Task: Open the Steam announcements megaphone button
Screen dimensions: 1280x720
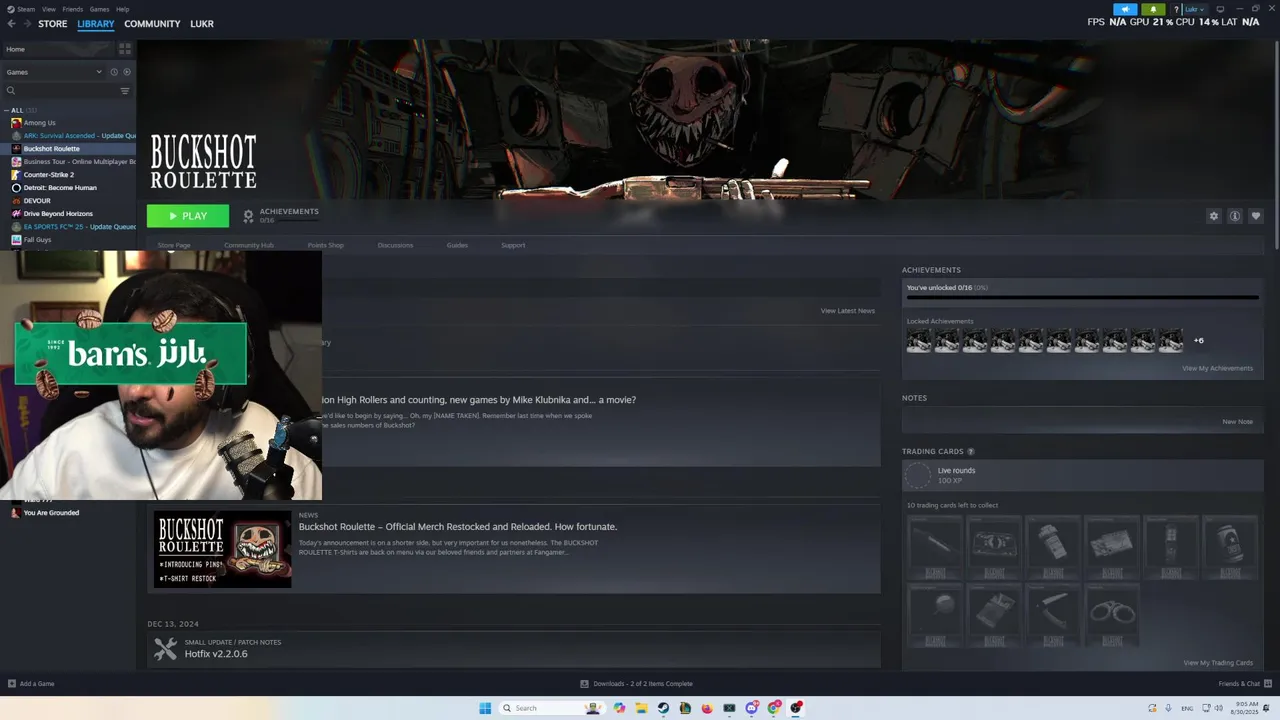Action: point(1125,9)
